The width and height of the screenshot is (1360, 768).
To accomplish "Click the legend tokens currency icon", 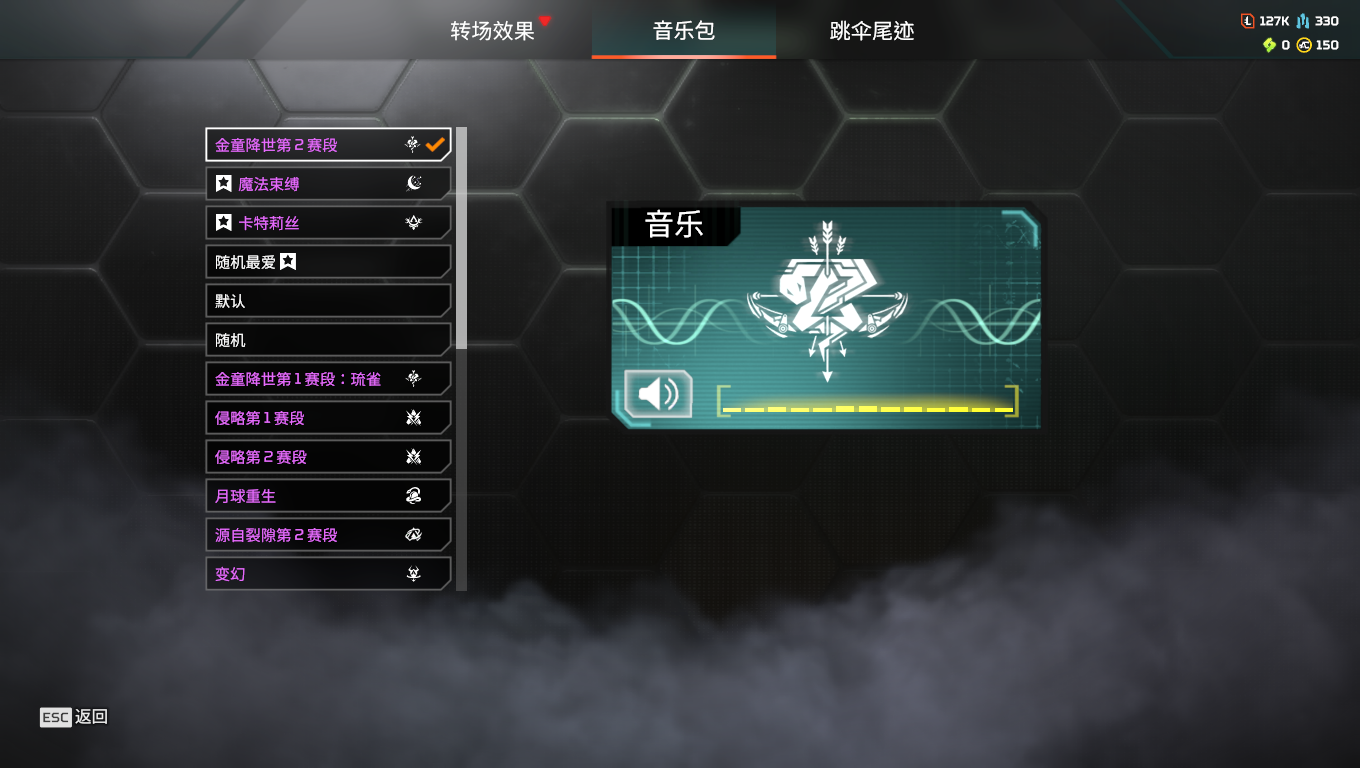I will [x=1248, y=21].
